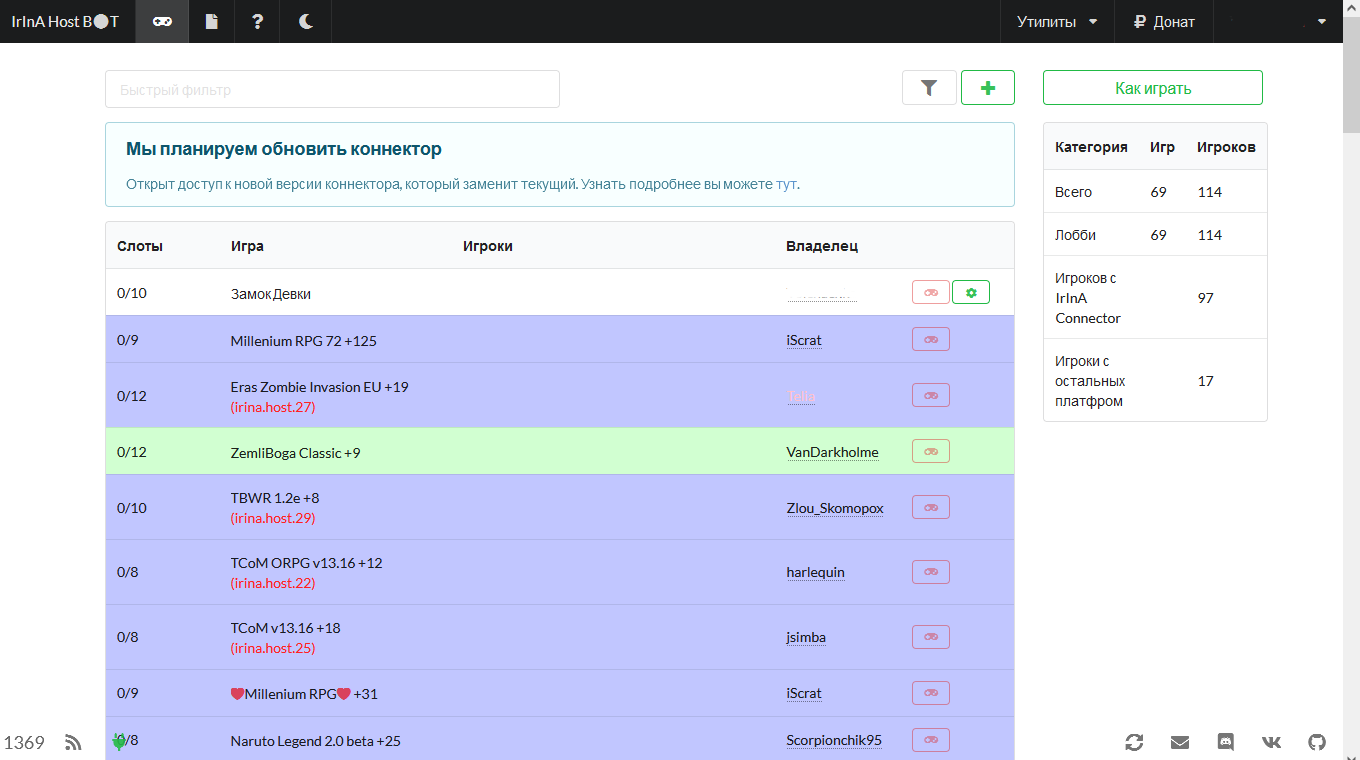
Task: Click the Категория header in stats table
Action: pyautogui.click(x=1091, y=147)
